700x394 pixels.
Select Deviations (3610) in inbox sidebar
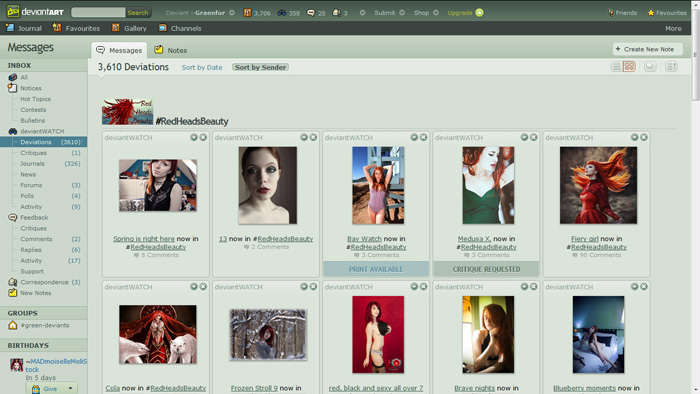pos(44,142)
